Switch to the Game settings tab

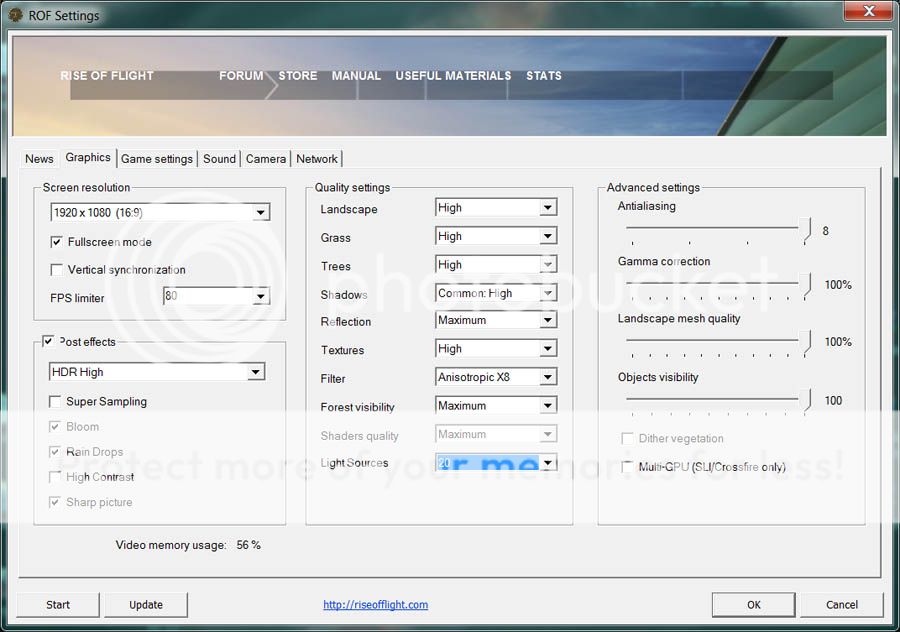(x=157, y=159)
